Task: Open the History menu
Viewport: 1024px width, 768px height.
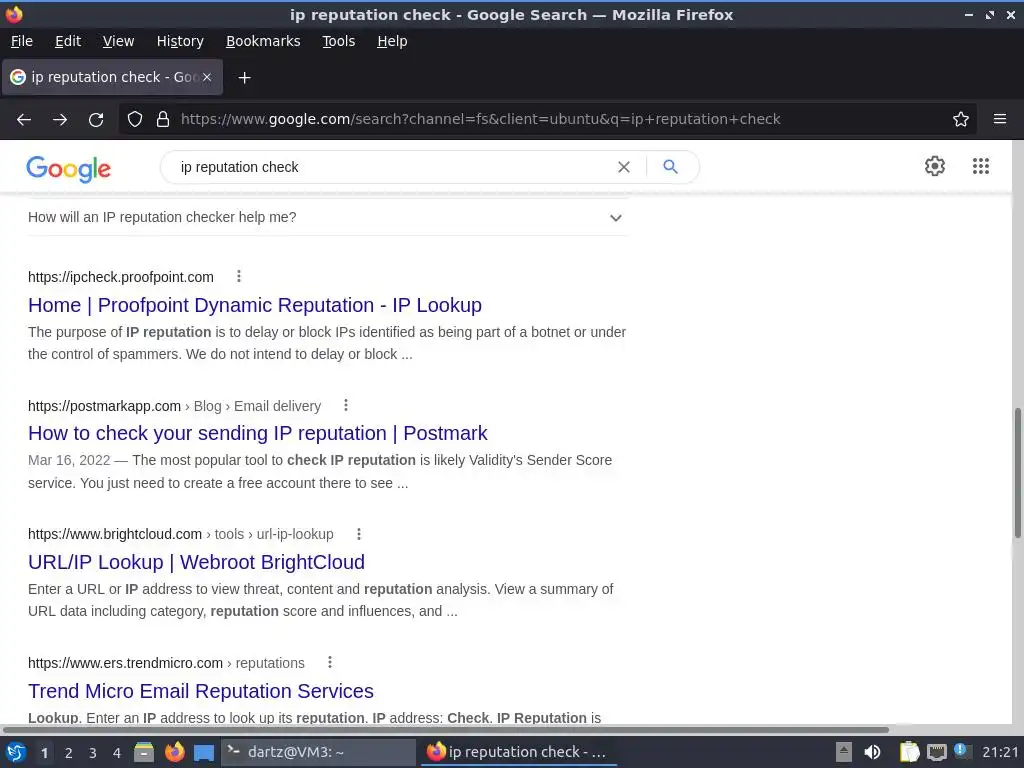Action: pos(180,41)
